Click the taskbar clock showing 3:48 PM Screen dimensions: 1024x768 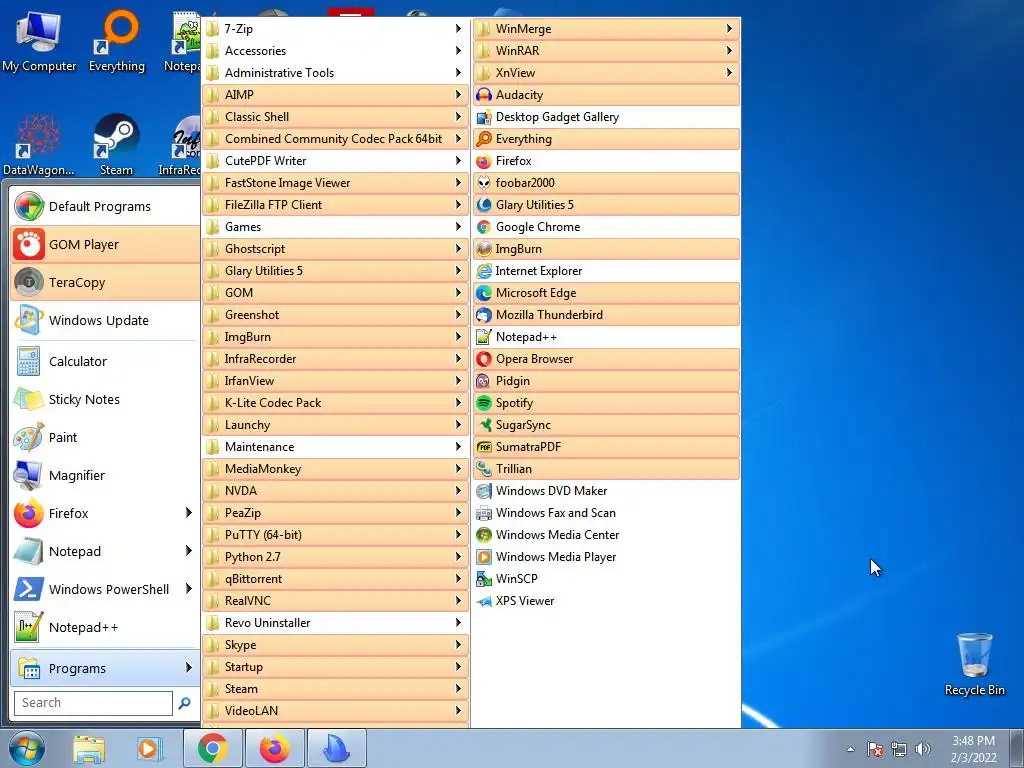click(x=973, y=749)
